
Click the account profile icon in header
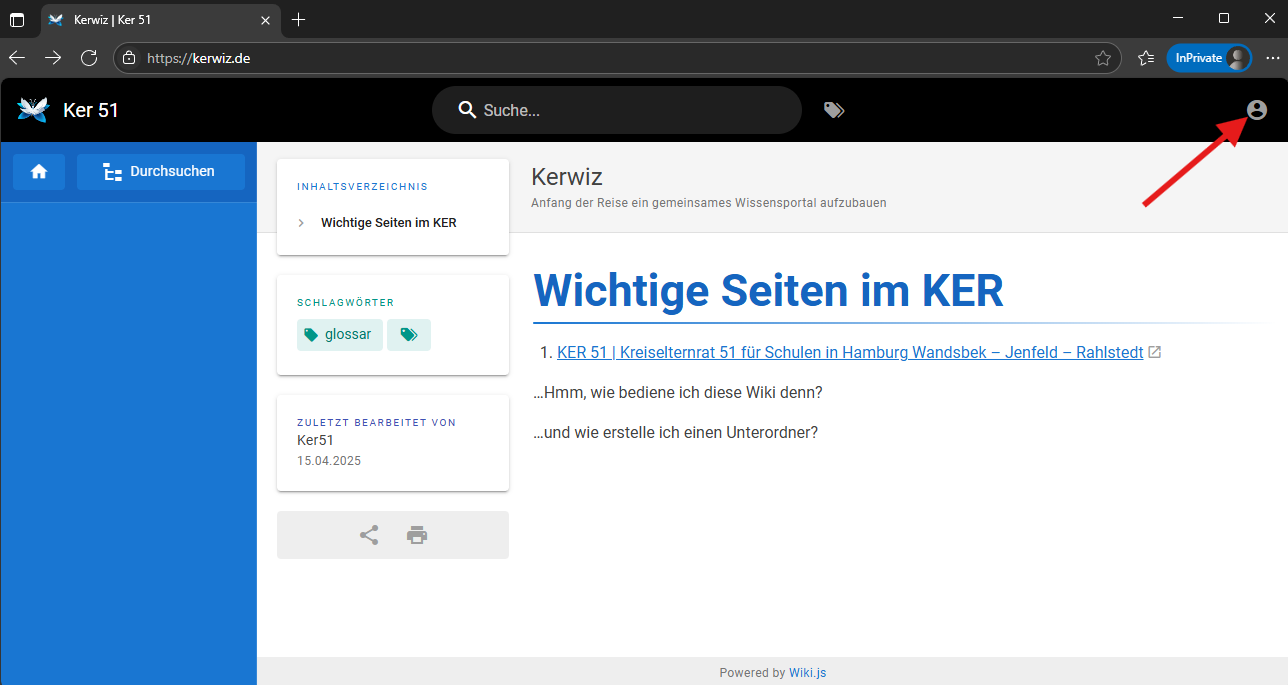coord(1257,110)
